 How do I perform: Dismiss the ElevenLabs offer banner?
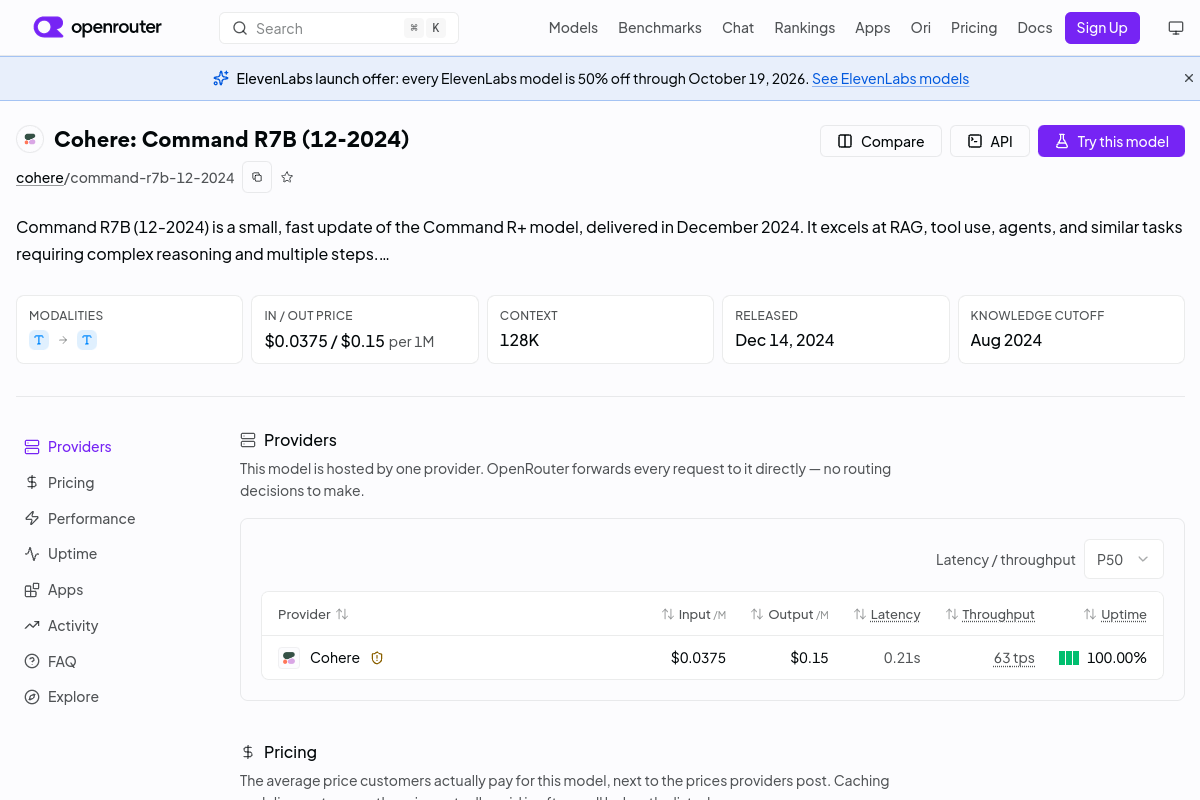1189,78
